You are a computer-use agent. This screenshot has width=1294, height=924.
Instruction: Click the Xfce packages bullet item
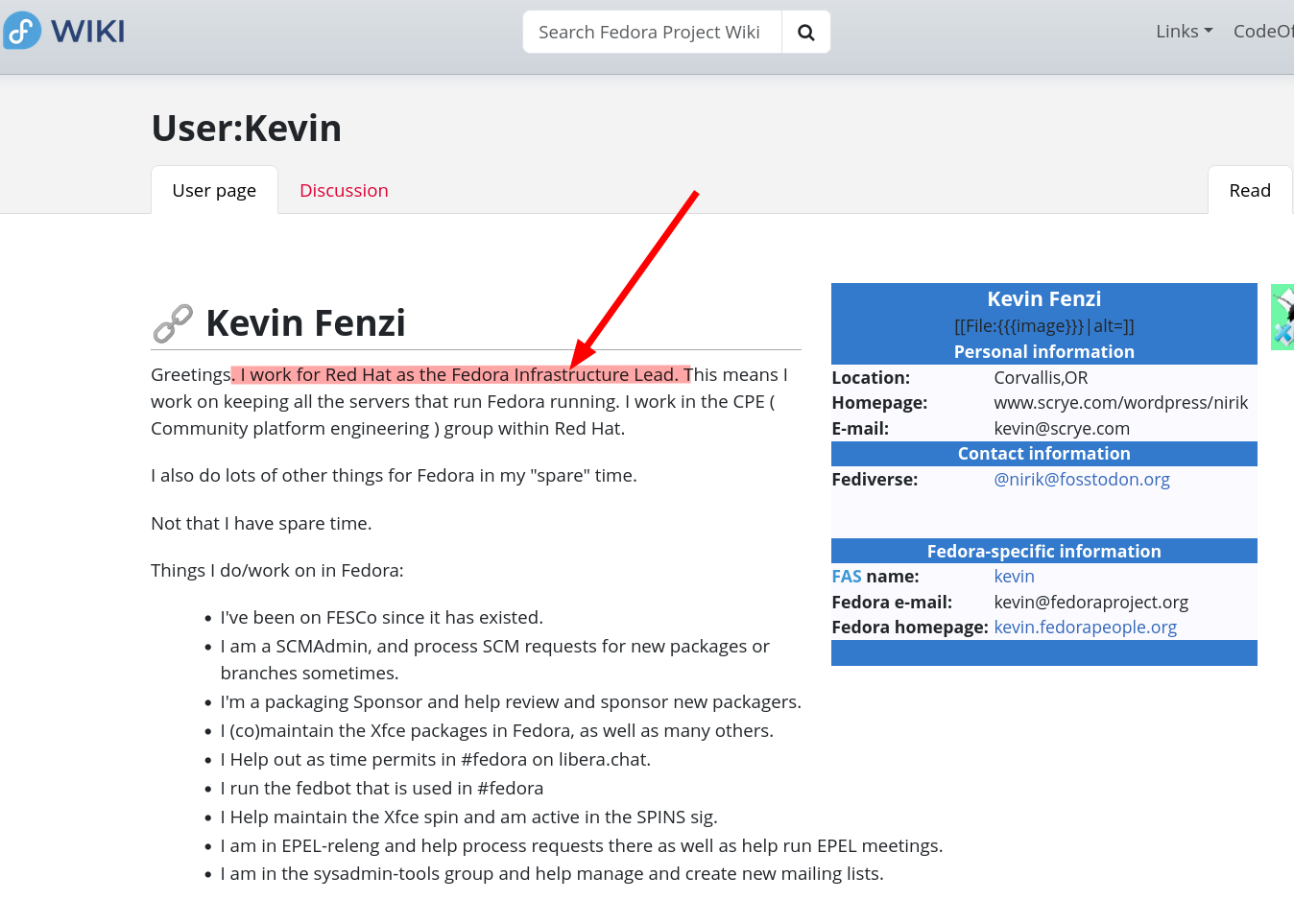(497, 731)
